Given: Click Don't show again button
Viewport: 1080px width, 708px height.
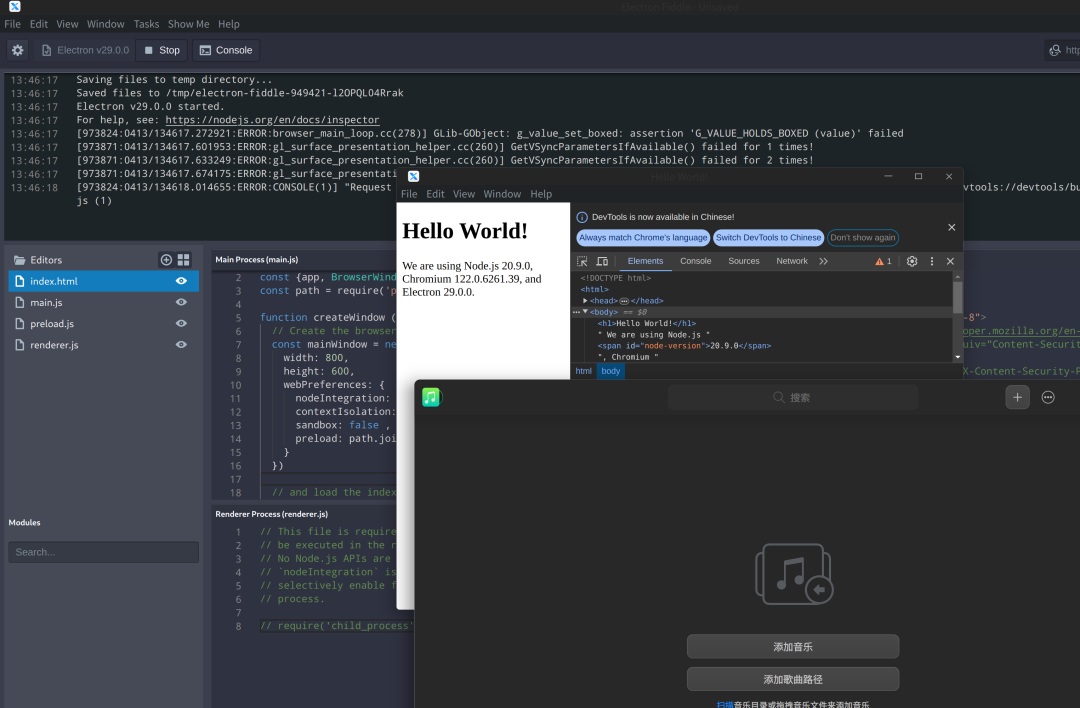Looking at the screenshot, I should click(862, 238).
